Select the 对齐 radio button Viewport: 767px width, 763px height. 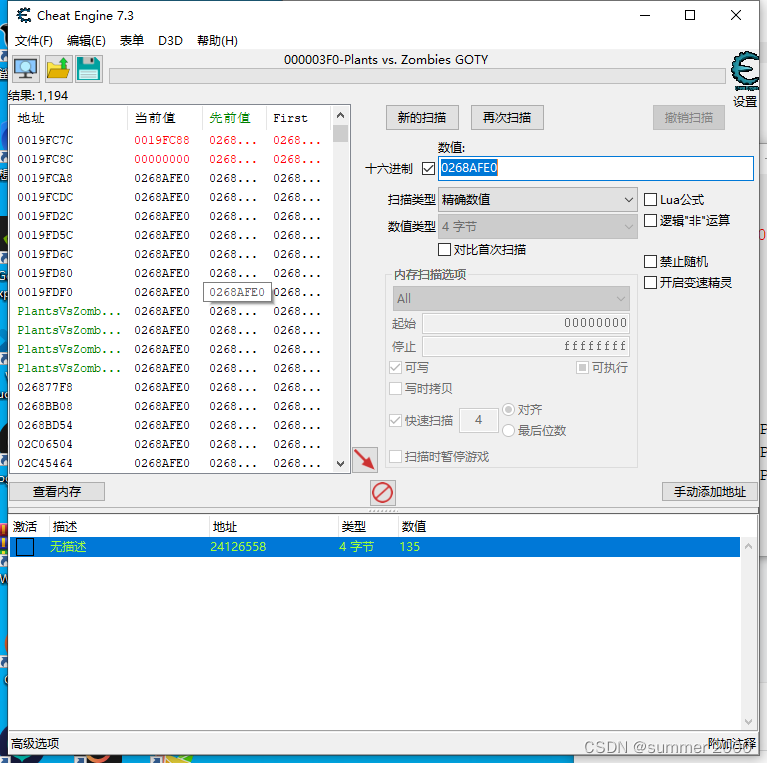pyautogui.click(x=508, y=409)
